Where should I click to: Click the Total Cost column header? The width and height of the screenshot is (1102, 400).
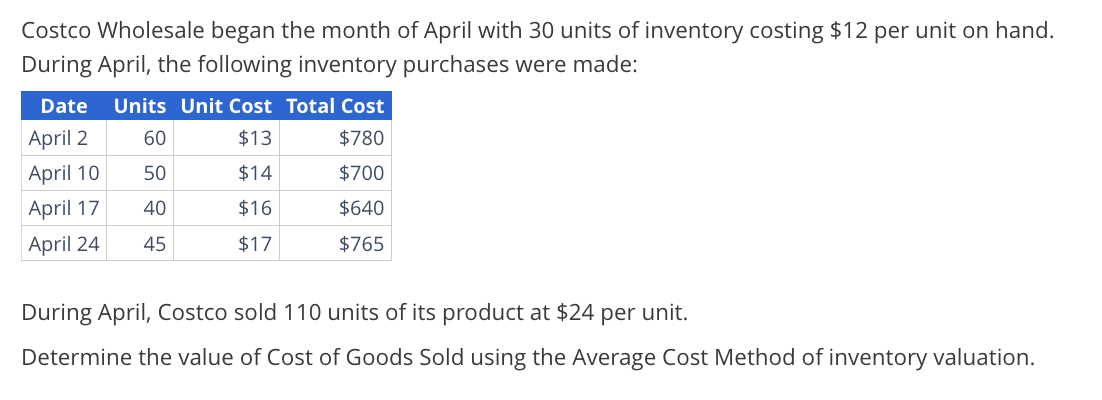[x=335, y=106]
